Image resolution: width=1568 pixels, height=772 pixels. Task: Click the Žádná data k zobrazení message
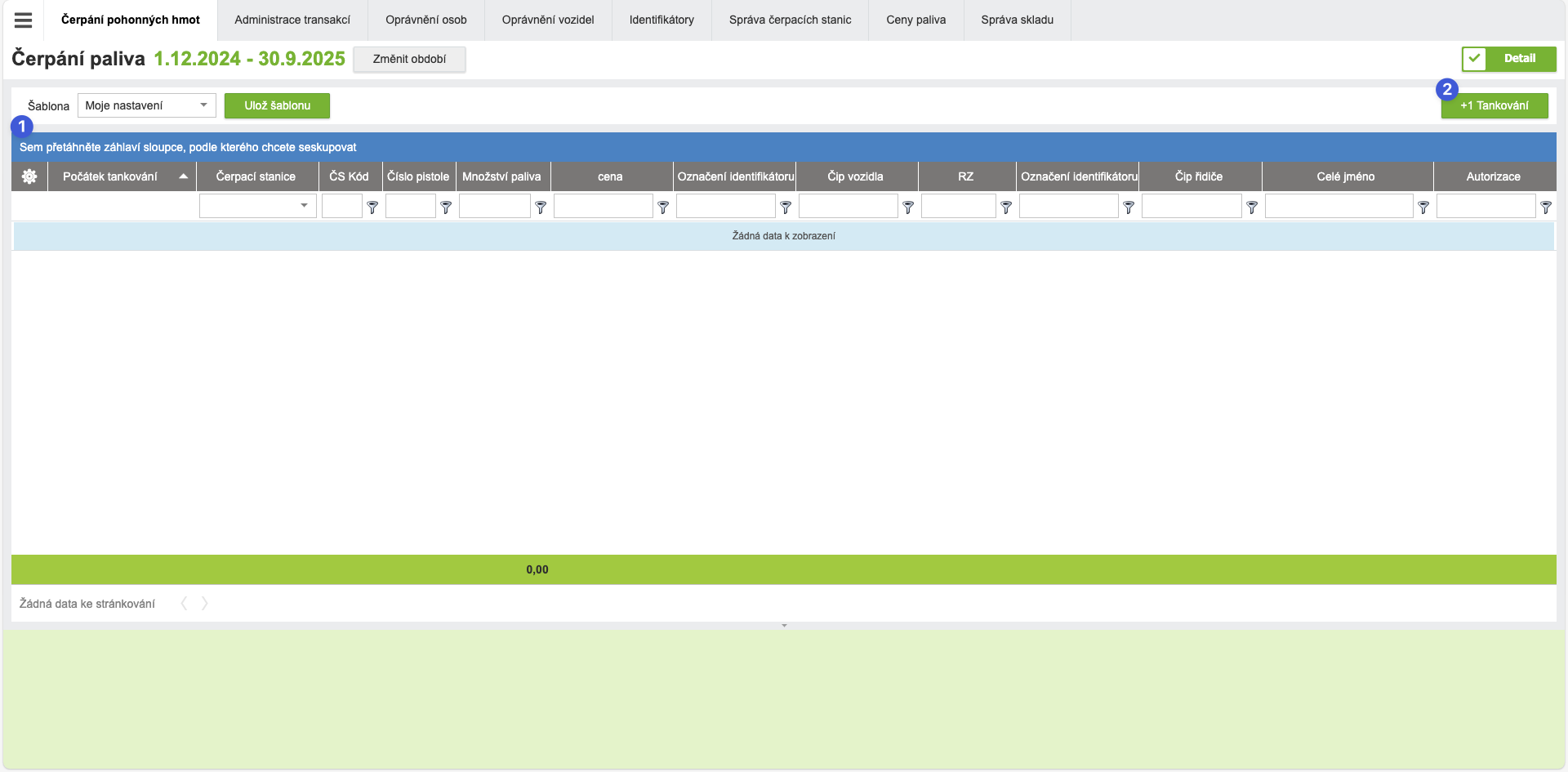(x=784, y=236)
